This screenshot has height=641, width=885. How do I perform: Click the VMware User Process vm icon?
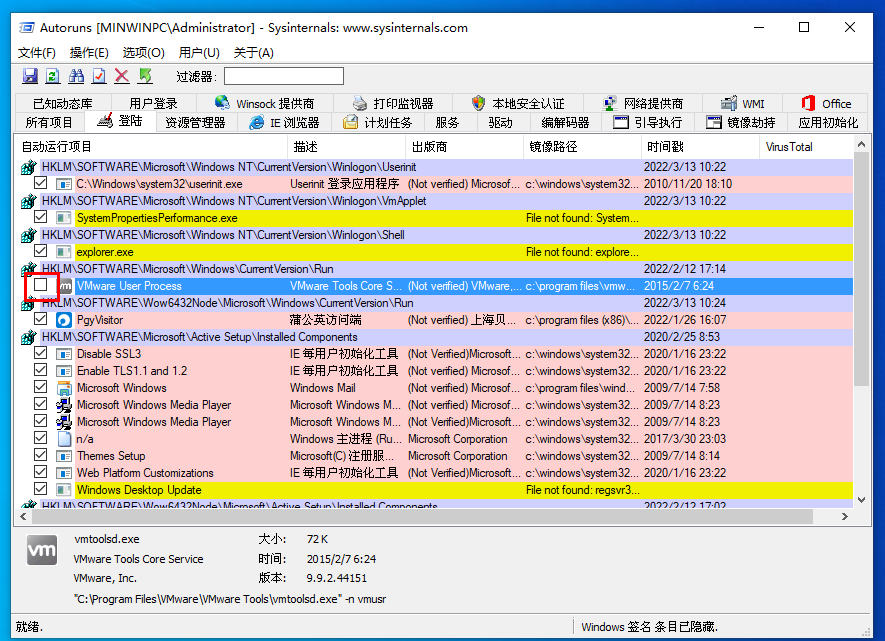pos(65,286)
